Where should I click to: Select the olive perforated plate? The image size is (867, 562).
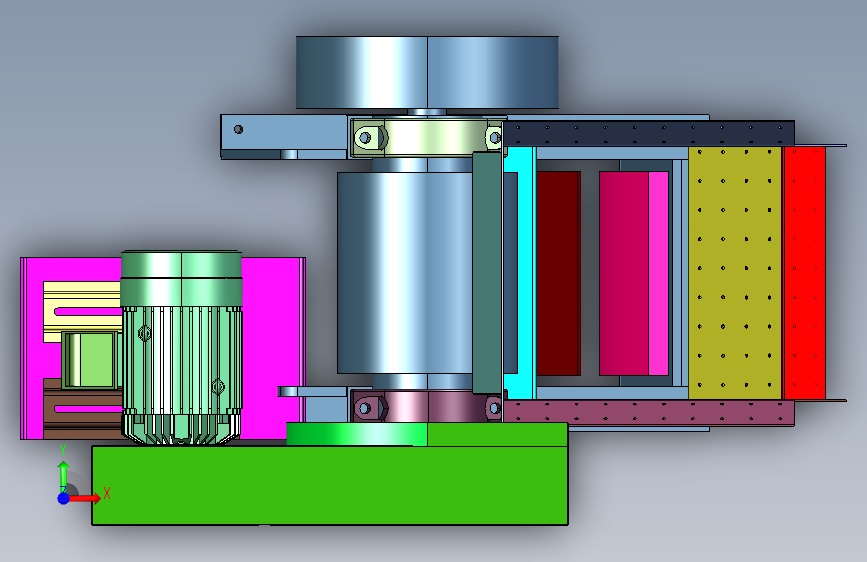[735, 273]
